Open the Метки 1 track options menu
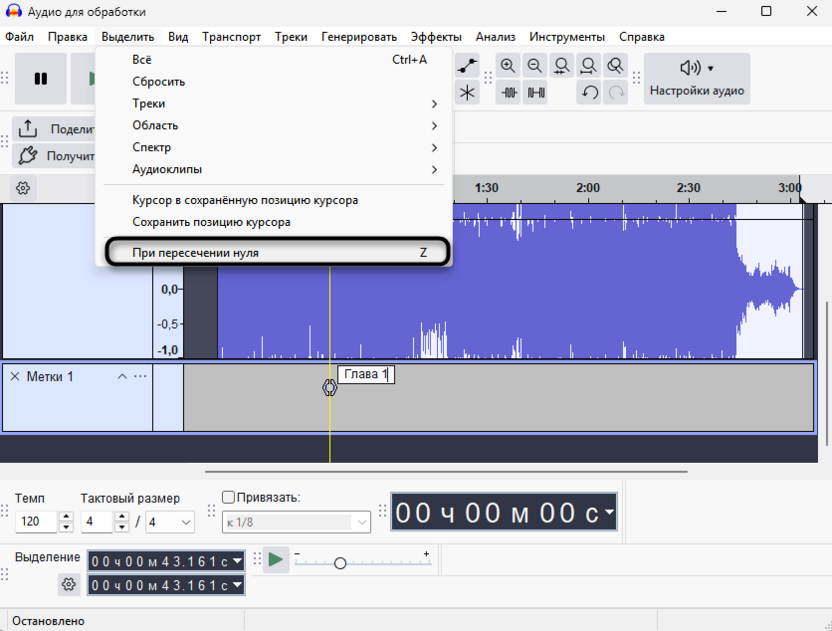This screenshot has height=631, width=832. [x=140, y=376]
